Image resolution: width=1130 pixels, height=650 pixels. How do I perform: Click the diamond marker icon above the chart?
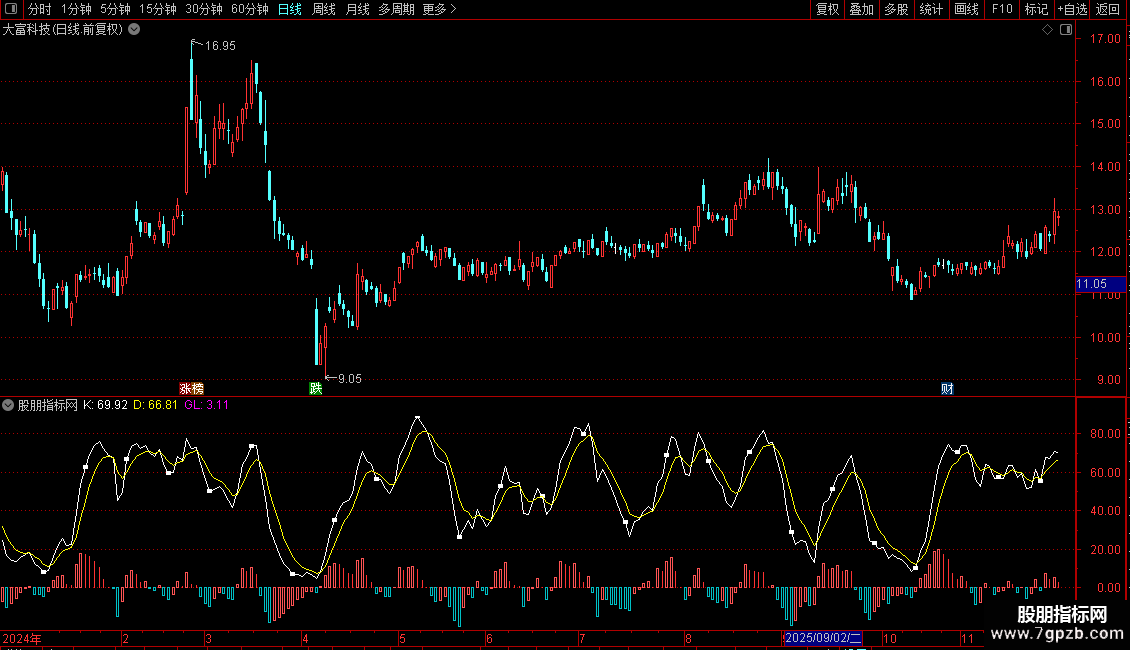click(1048, 30)
